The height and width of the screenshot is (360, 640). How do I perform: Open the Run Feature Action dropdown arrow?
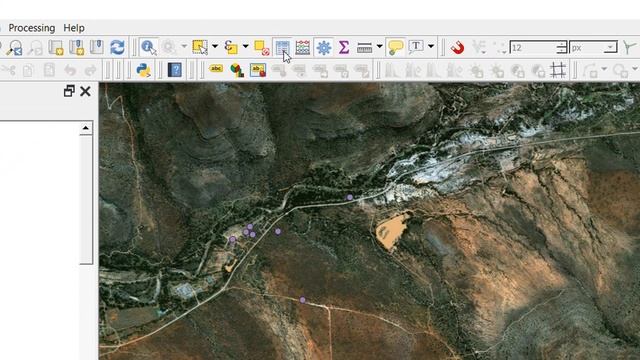pyautogui.click(x=184, y=46)
